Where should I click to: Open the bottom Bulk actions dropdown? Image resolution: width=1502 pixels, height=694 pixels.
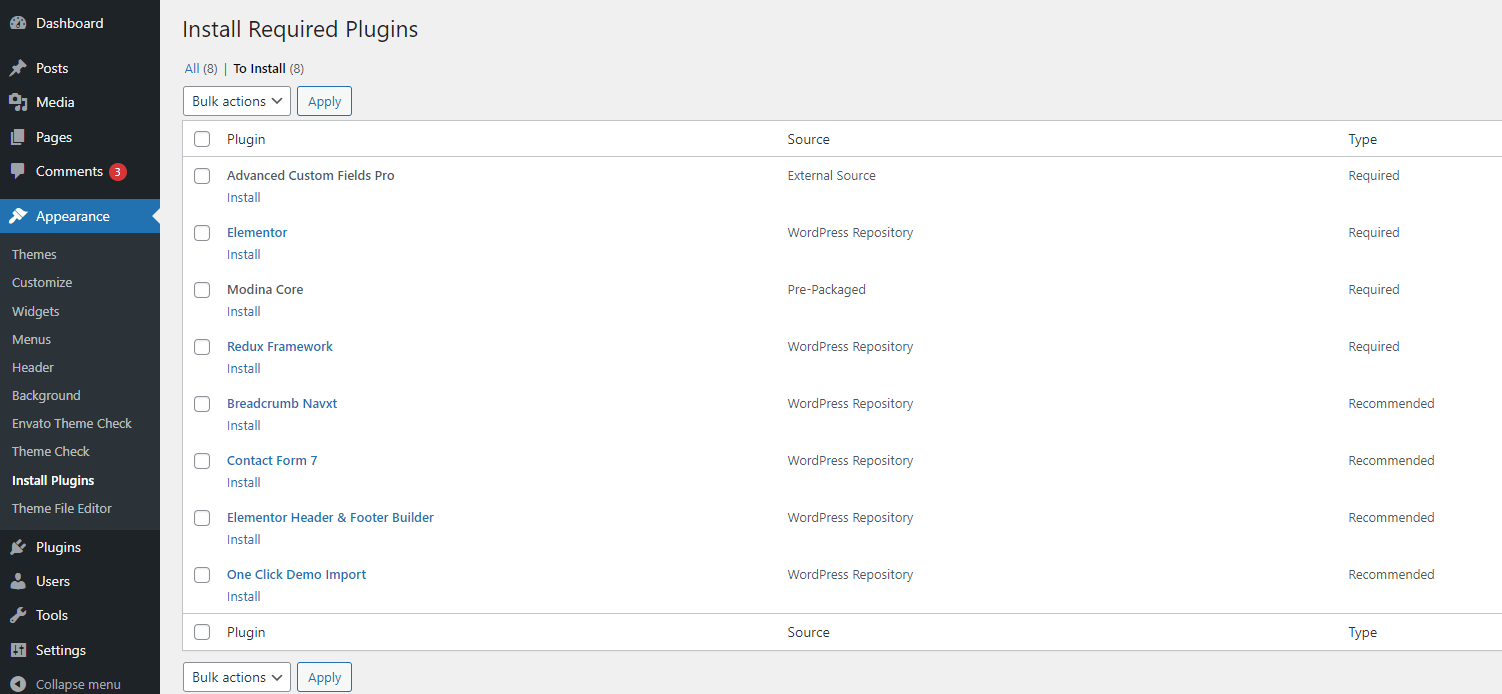(x=236, y=677)
